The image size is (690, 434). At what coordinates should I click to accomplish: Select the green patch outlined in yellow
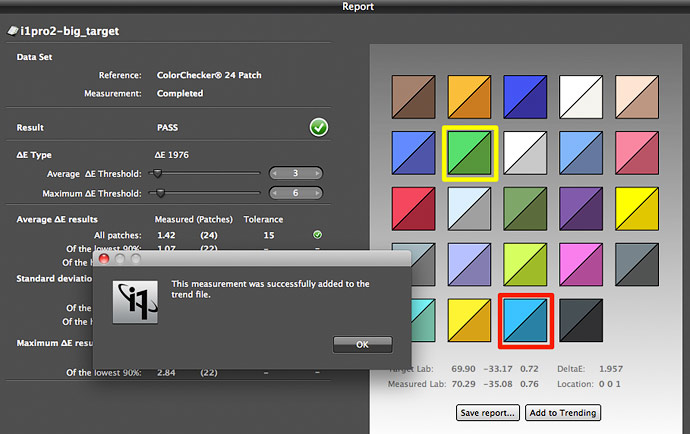469,153
